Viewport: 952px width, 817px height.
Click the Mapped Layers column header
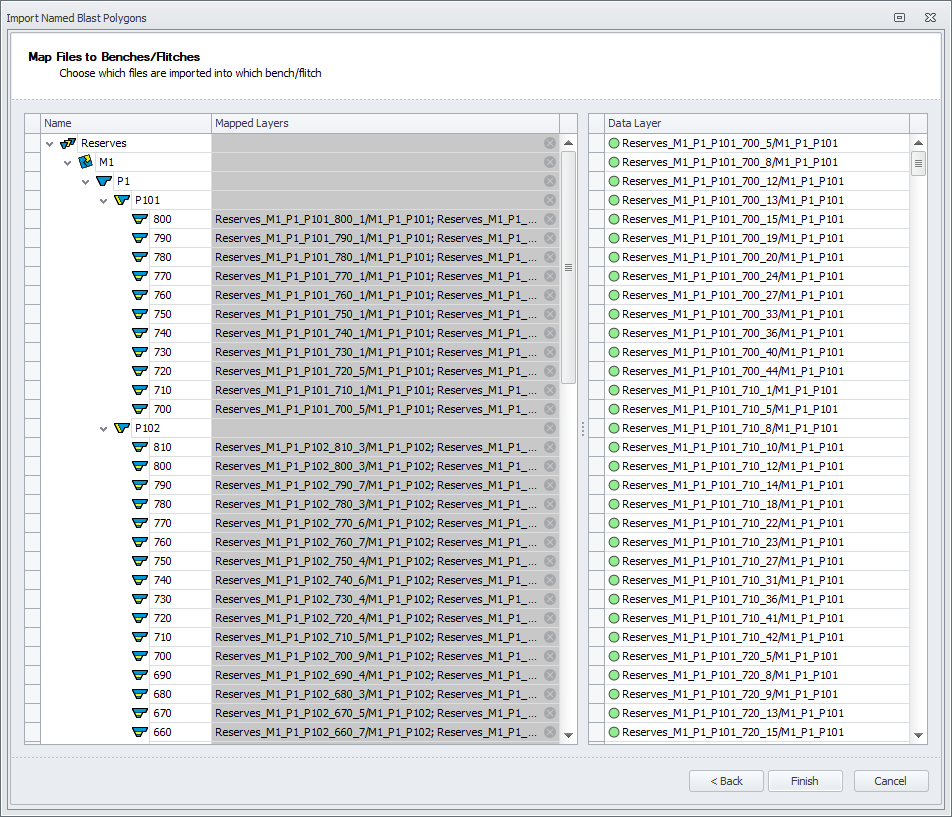385,123
